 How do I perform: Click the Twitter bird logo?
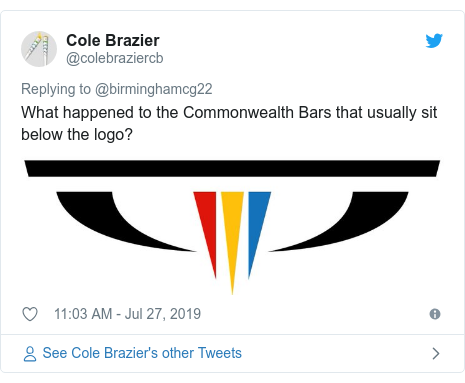pyautogui.click(x=434, y=41)
